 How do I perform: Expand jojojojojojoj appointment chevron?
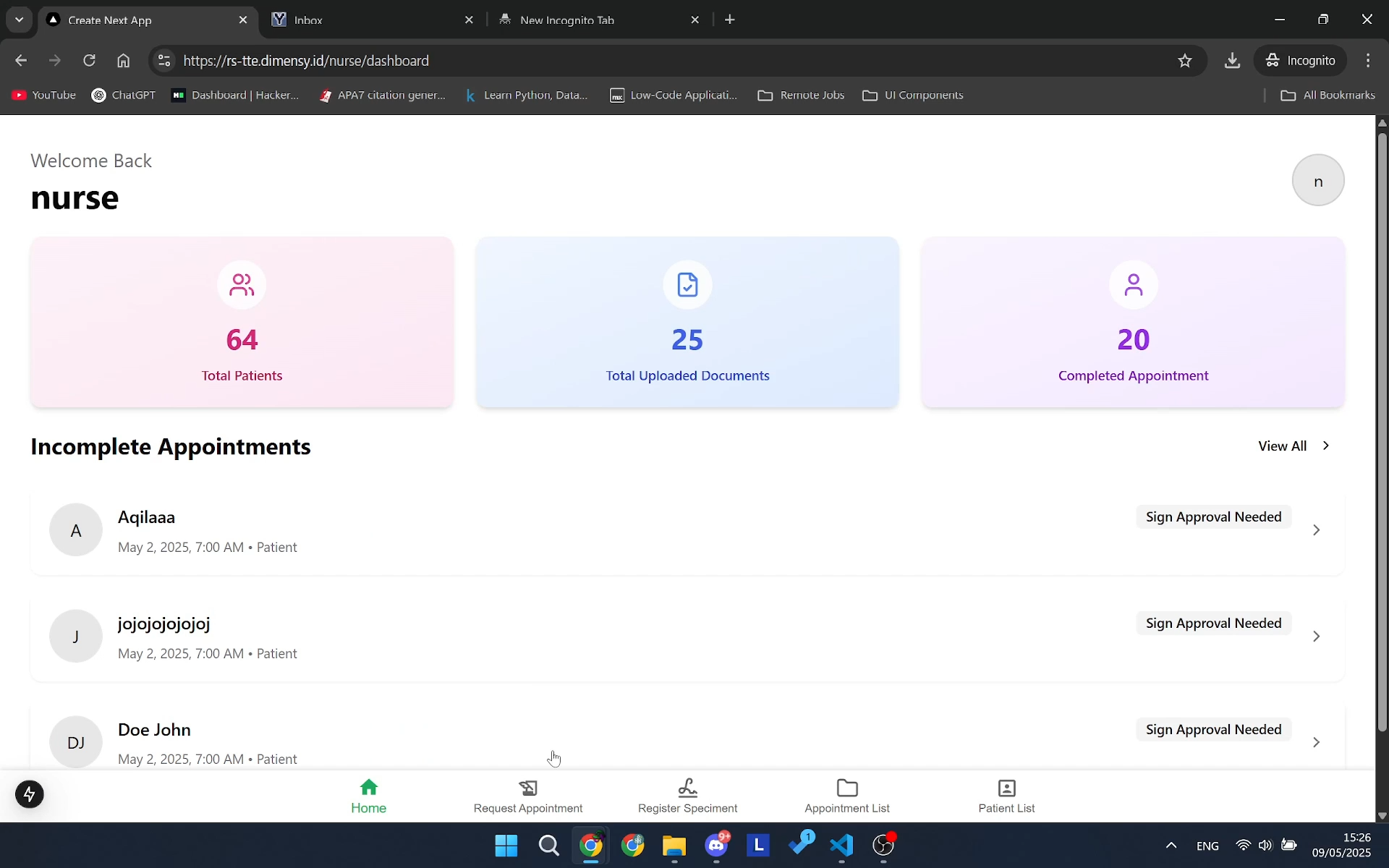[1316, 636]
